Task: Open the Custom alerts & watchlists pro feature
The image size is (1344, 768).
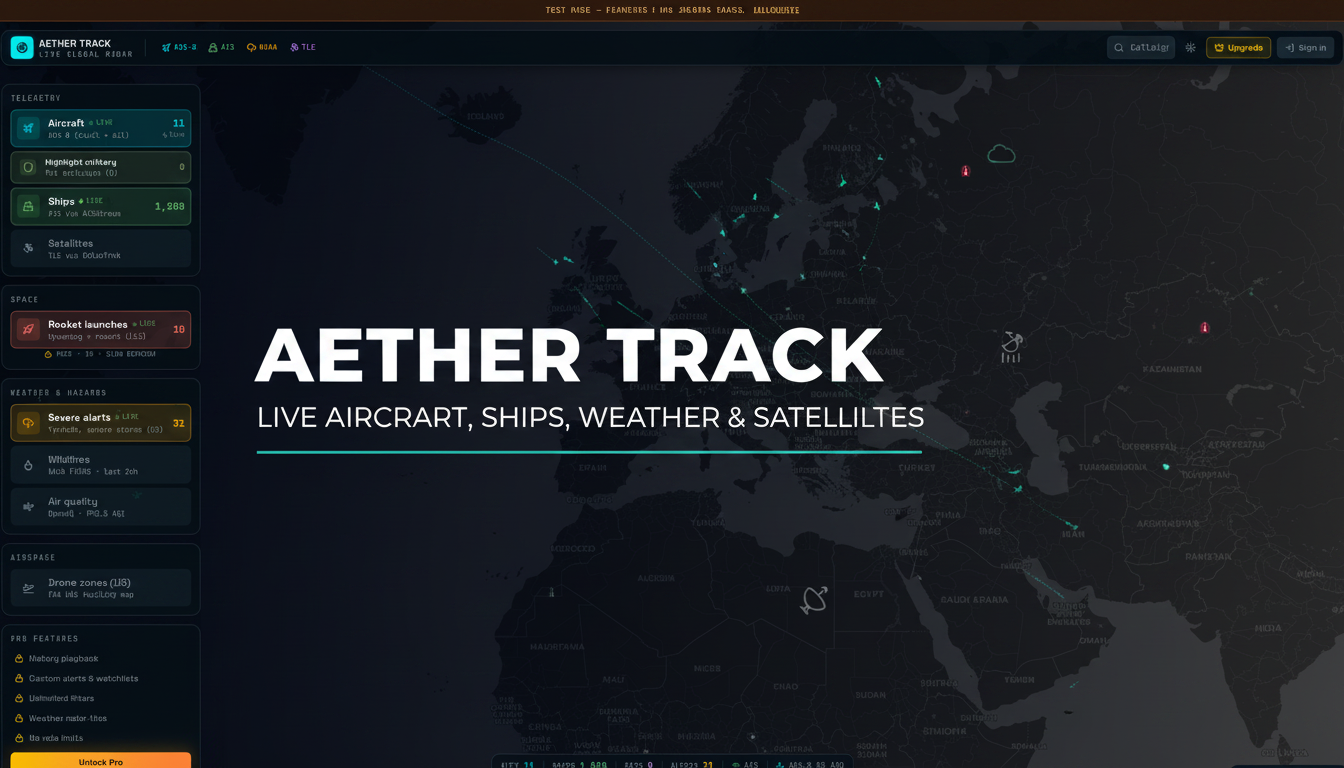Action: point(77,679)
